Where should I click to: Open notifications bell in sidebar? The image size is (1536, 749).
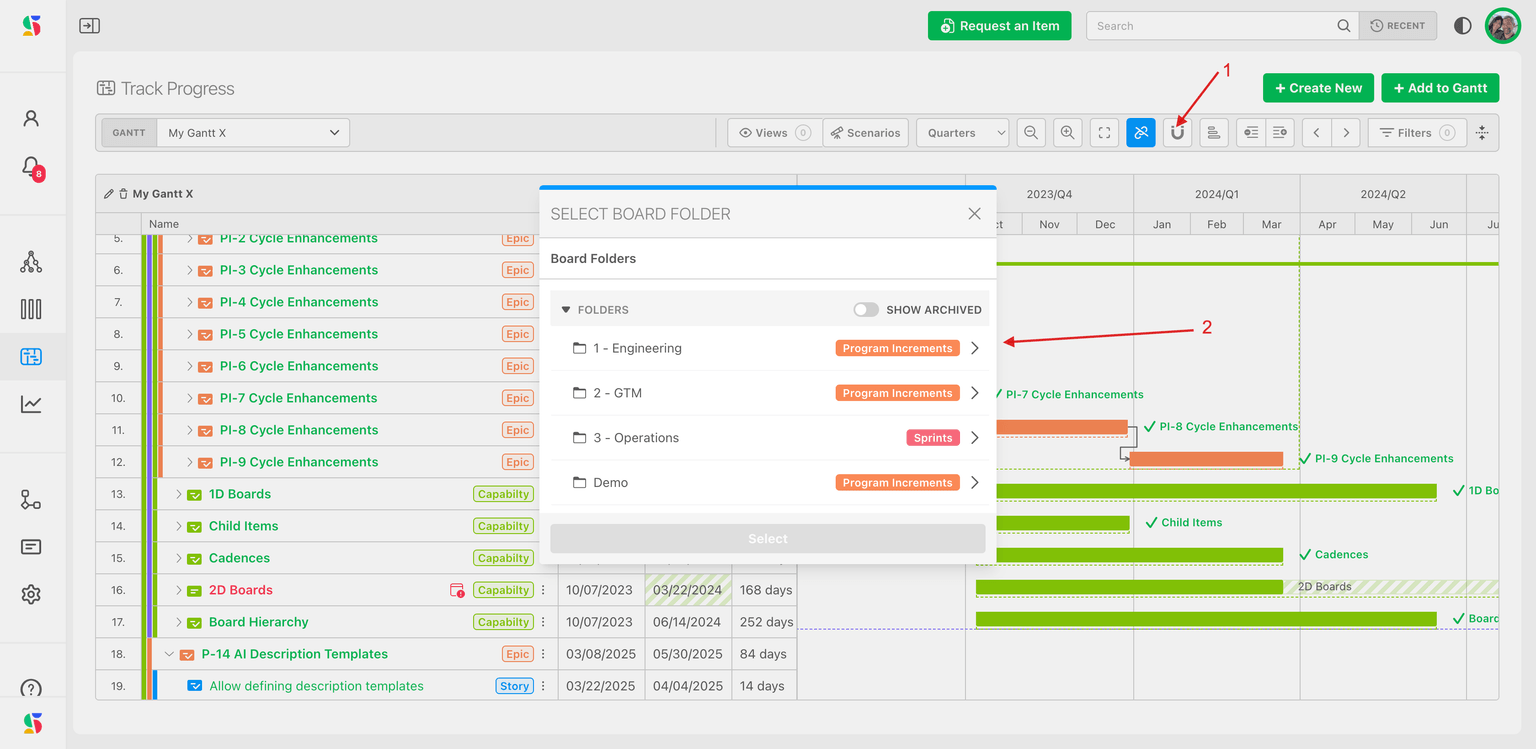(x=31, y=166)
